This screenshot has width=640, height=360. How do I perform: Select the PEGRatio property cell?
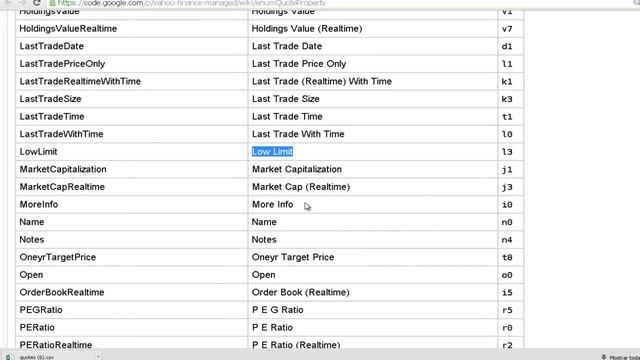click(x=132, y=309)
